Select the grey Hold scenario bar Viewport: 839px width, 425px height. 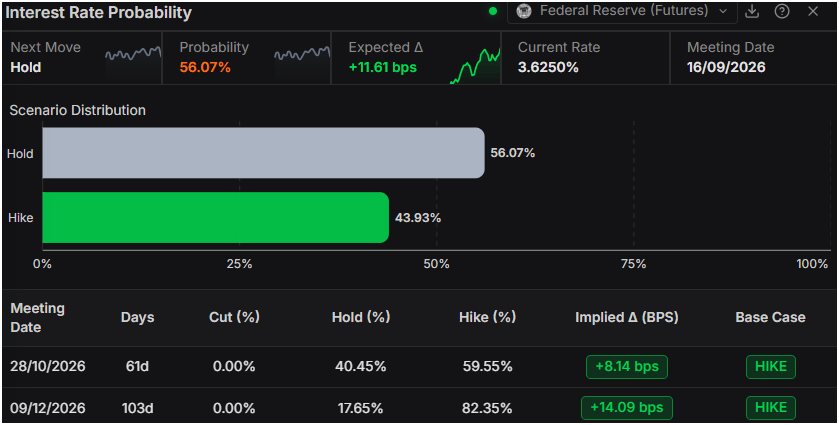[263, 153]
